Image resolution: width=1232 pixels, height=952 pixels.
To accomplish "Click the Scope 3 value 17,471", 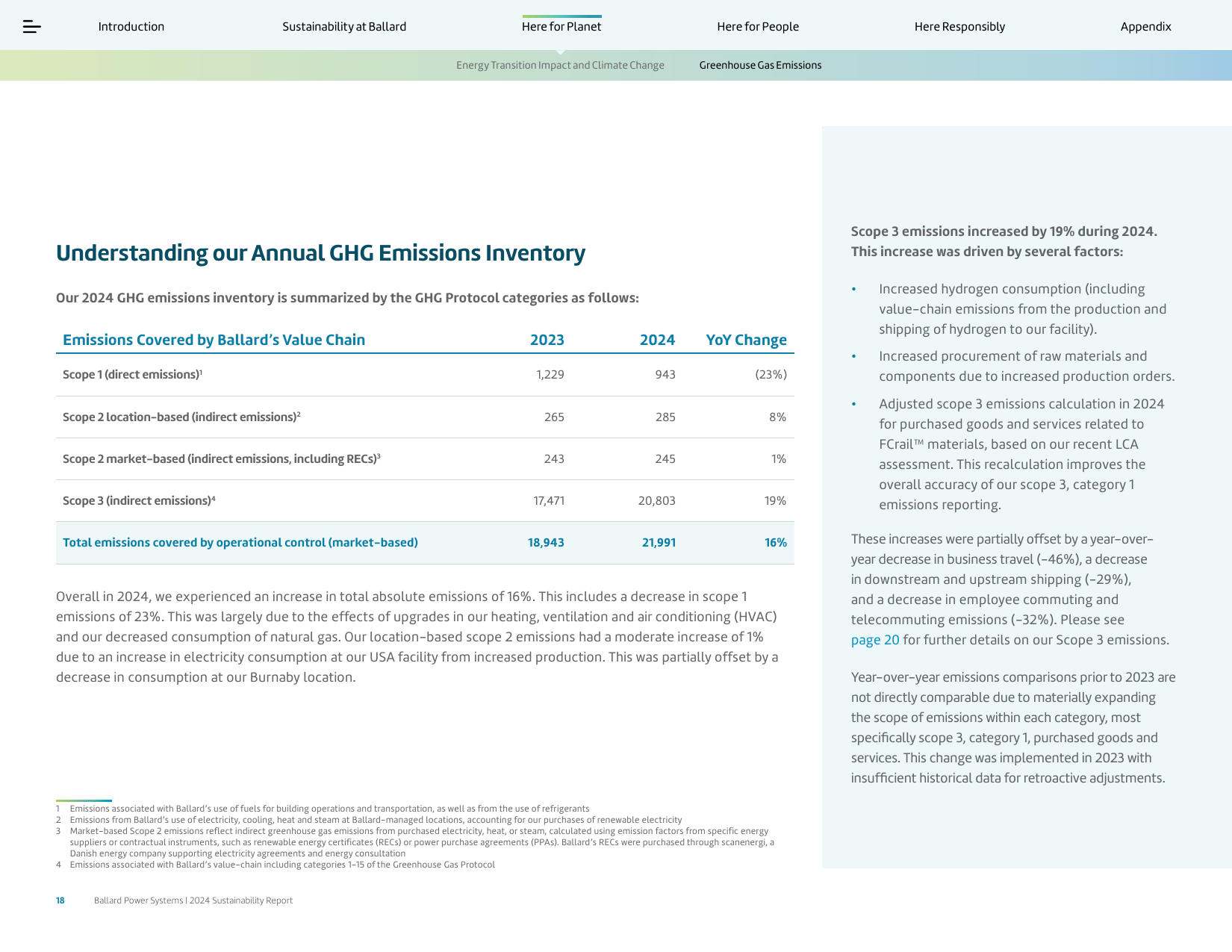I will [x=549, y=500].
